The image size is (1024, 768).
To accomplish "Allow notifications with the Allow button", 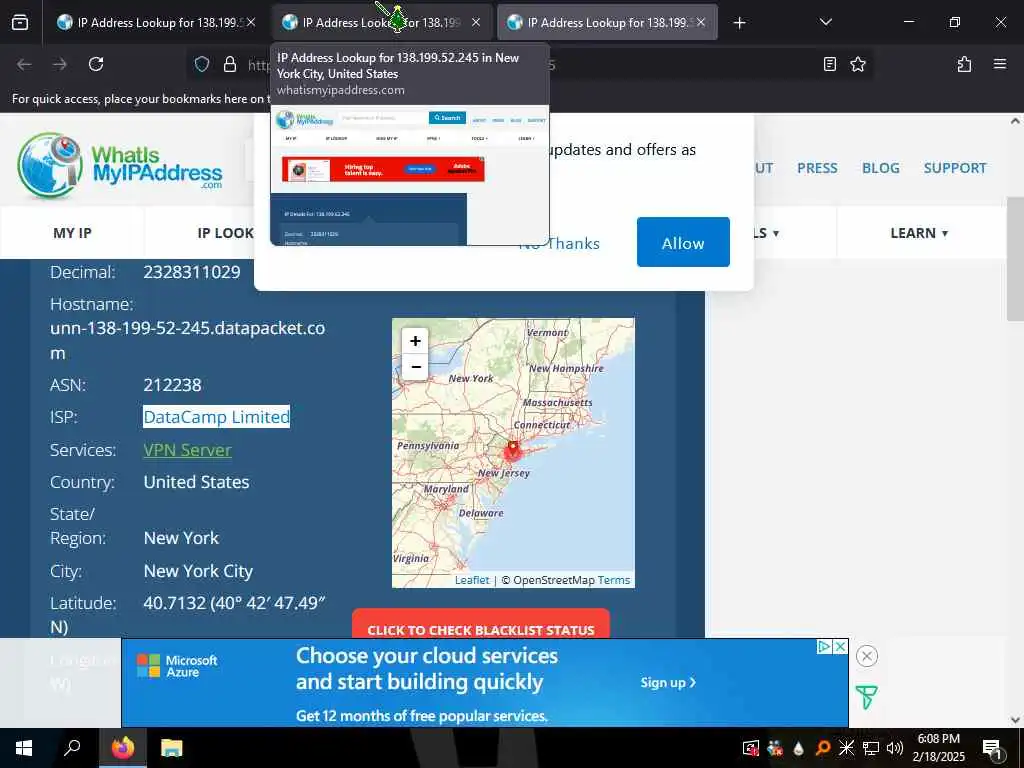I will pyautogui.click(x=683, y=242).
